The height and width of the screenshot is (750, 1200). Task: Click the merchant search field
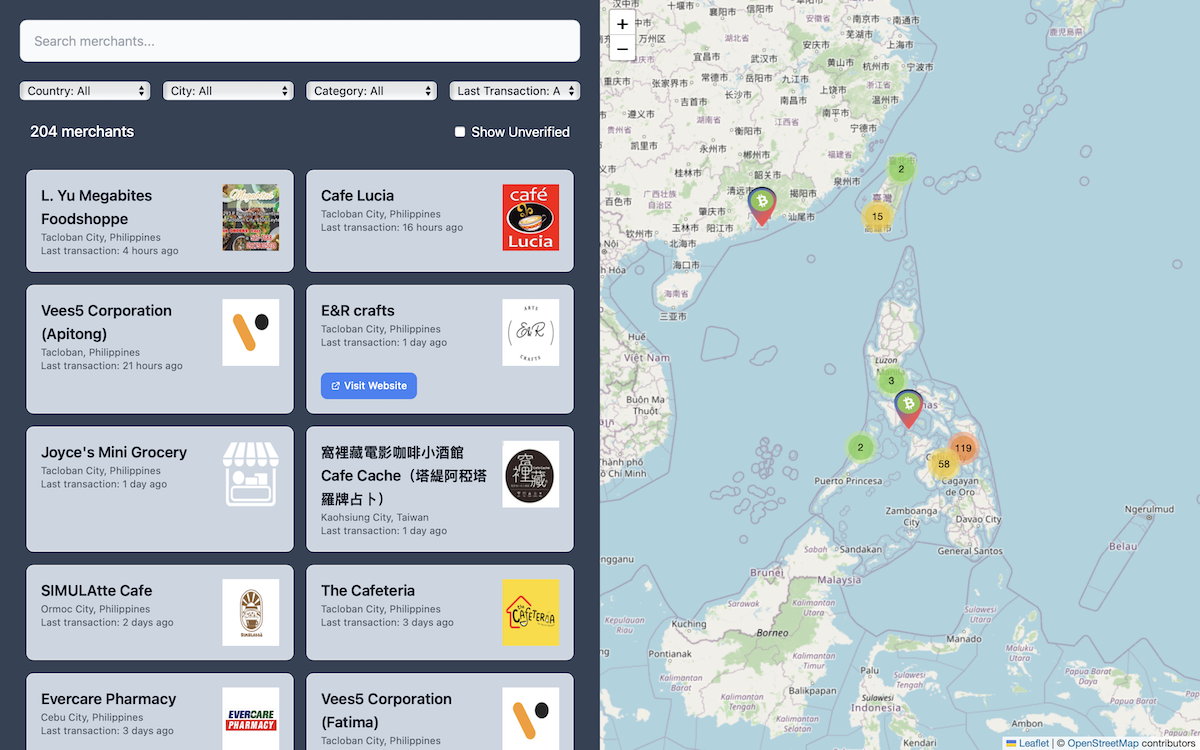[x=300, y=41]
